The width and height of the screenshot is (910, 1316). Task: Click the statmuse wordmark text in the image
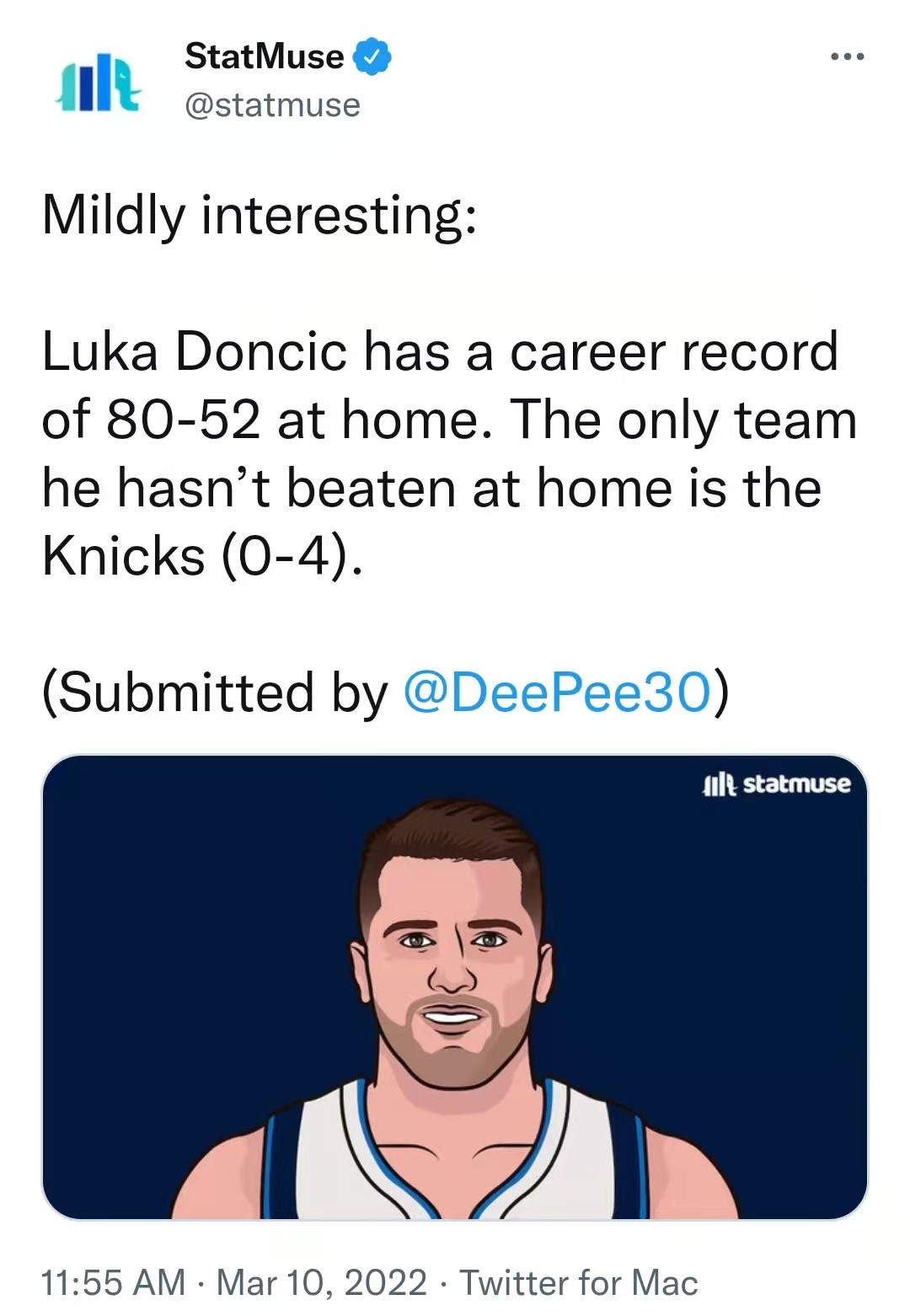[x=797, y=784]
